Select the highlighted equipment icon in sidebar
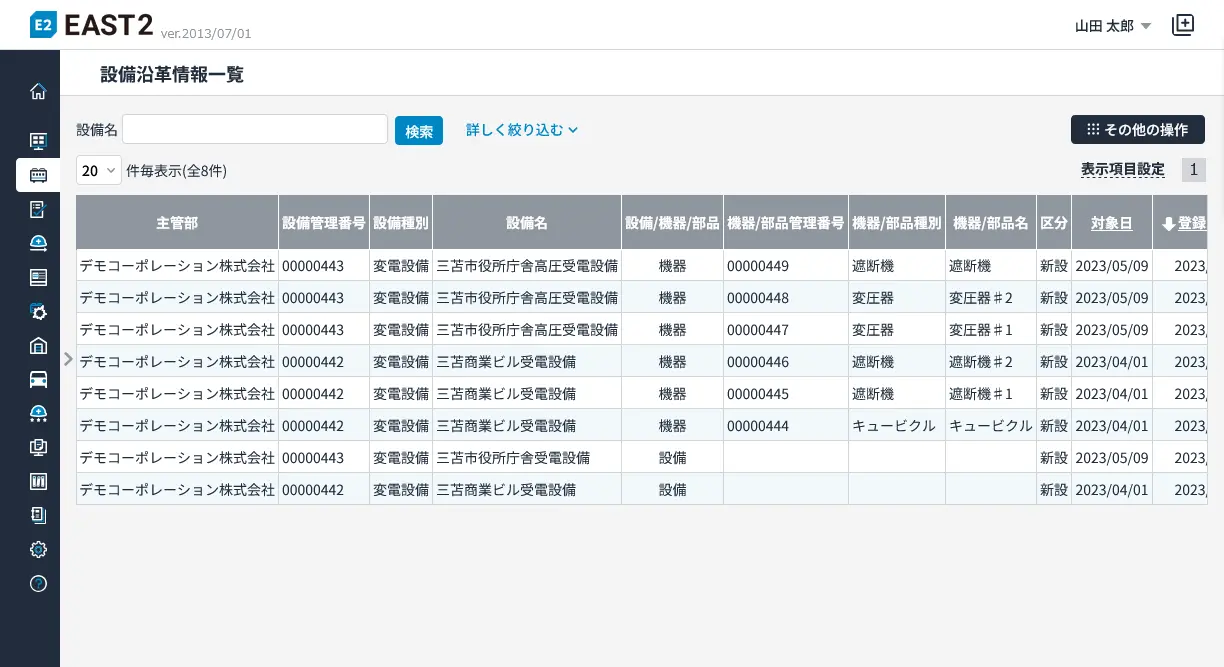The image size is (1224, 667). (x=38, y=175)
